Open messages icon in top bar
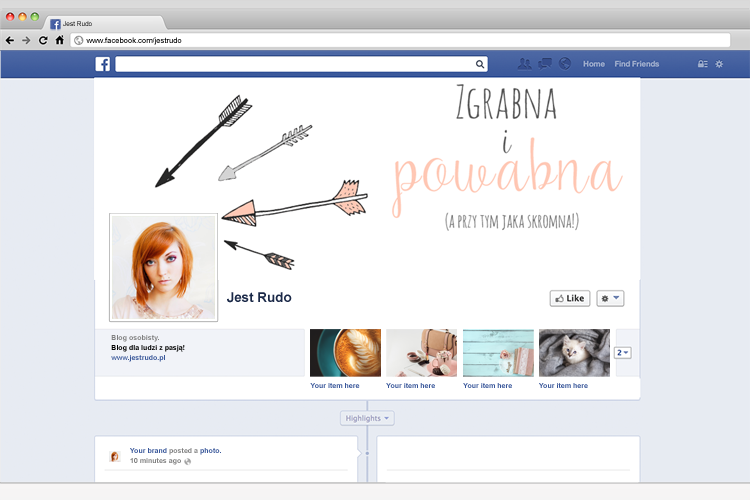The width and height of the screenshot is (750, 500). click(545, 64)
